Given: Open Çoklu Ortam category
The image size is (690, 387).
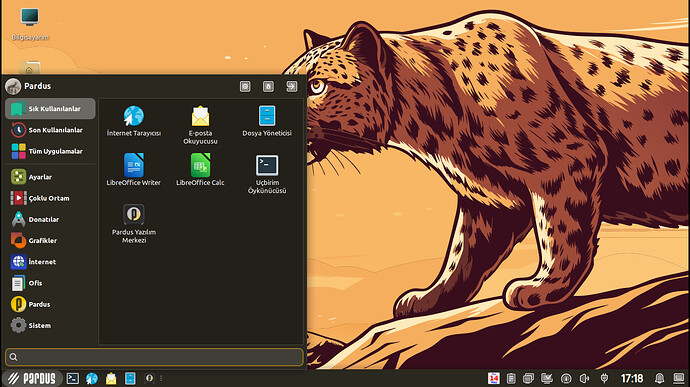Looking at the screenshot, I should pyautogui.click(x=50, y=198).
